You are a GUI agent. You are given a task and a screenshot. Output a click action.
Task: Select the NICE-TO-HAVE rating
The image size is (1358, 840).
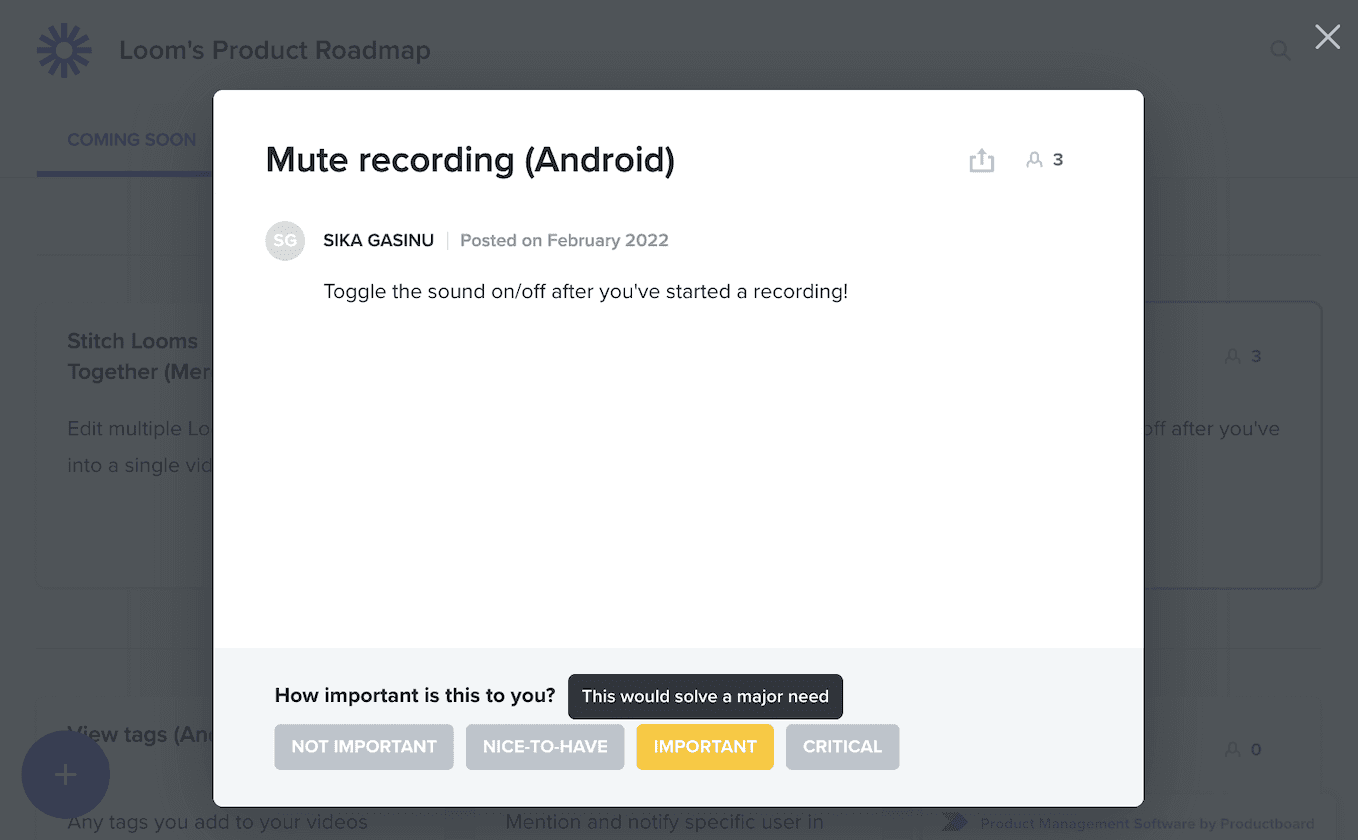coord(545,747)
